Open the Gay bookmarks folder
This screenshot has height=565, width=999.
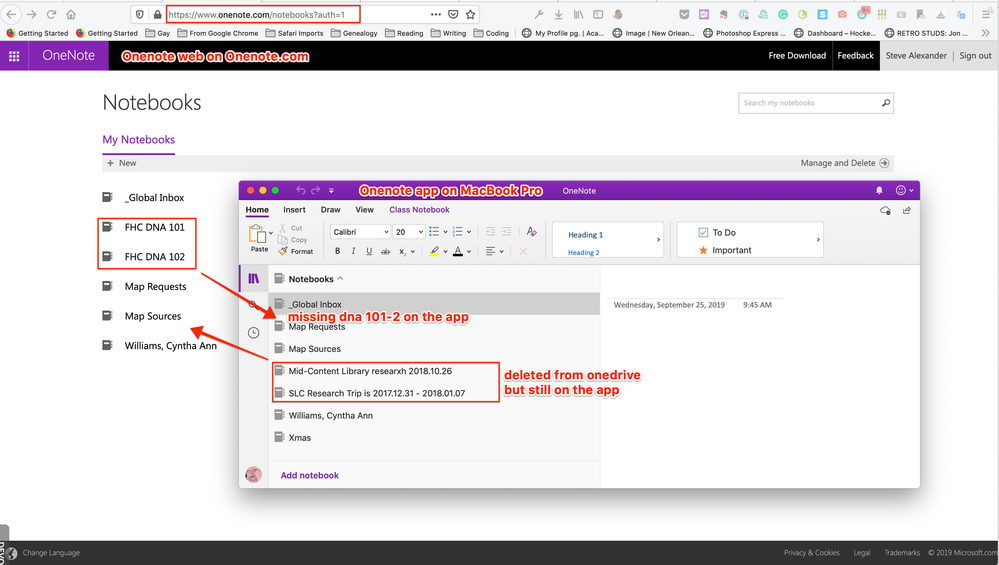[x=157, y=33]
